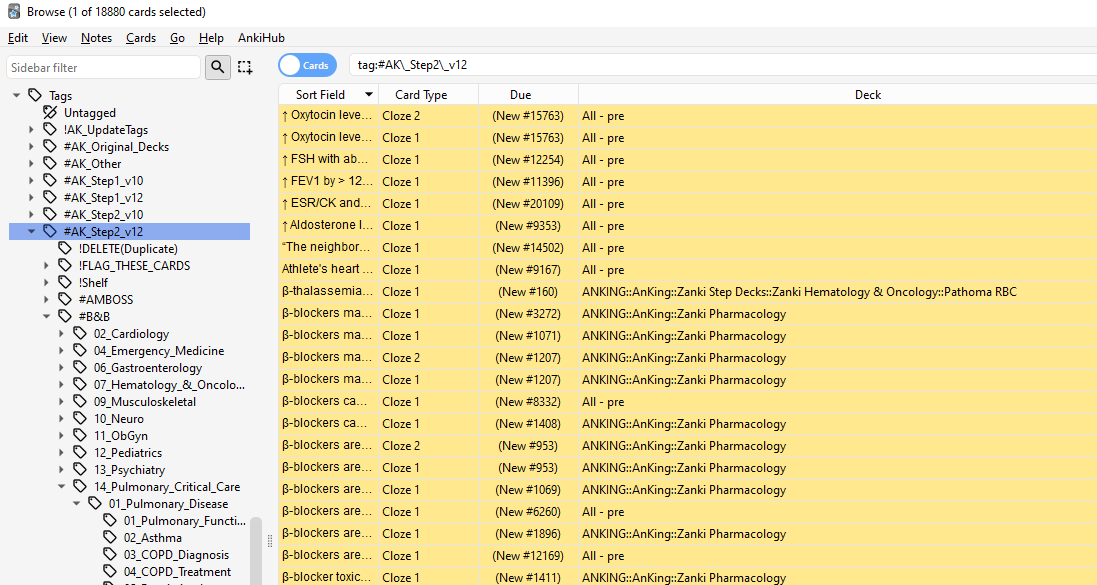The image size is (1097, 585).
Task: Sort by the Due column header
Action: click(x=520, y=95)
